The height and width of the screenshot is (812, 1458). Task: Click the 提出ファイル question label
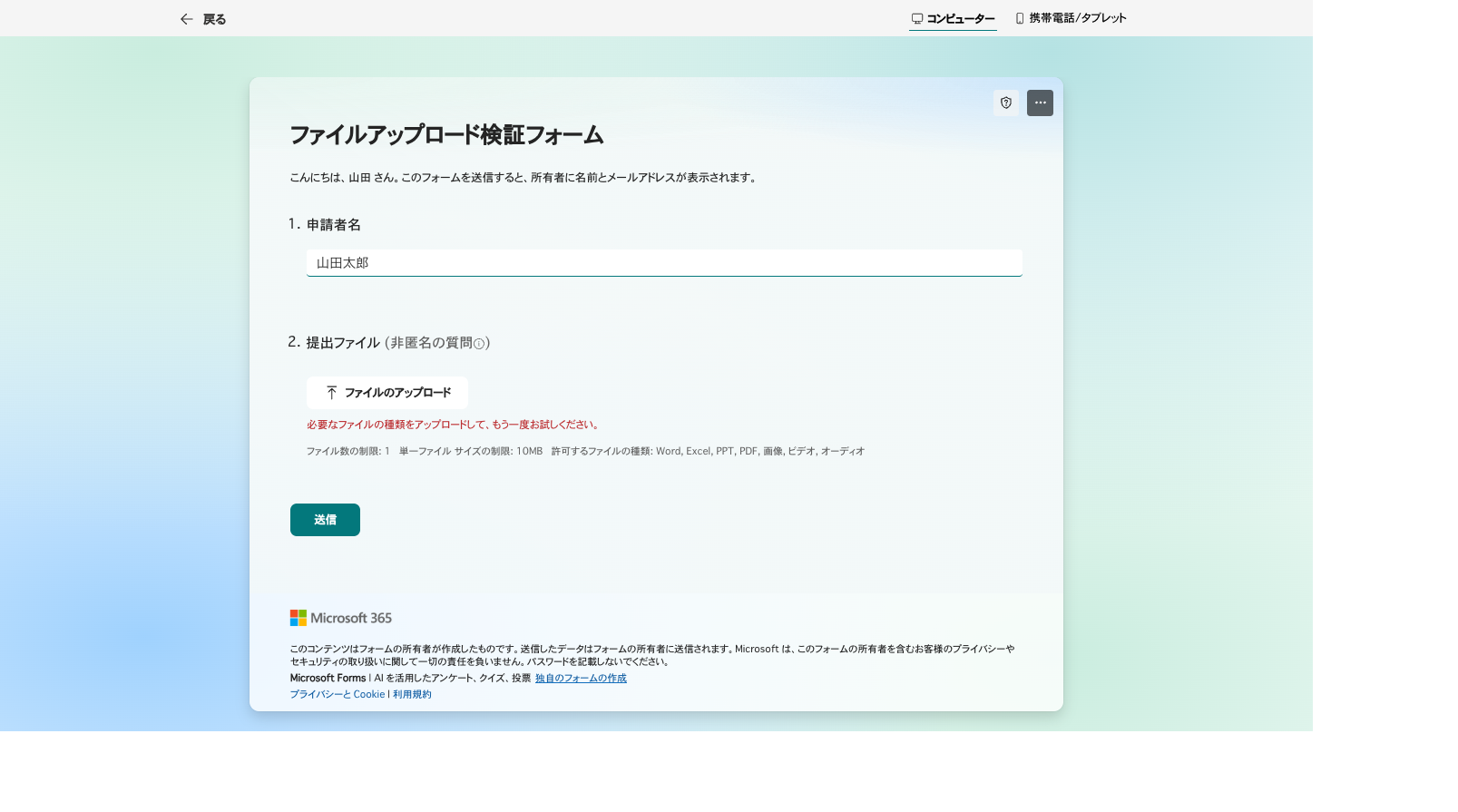pyautogui.click(x=343, y=343)
